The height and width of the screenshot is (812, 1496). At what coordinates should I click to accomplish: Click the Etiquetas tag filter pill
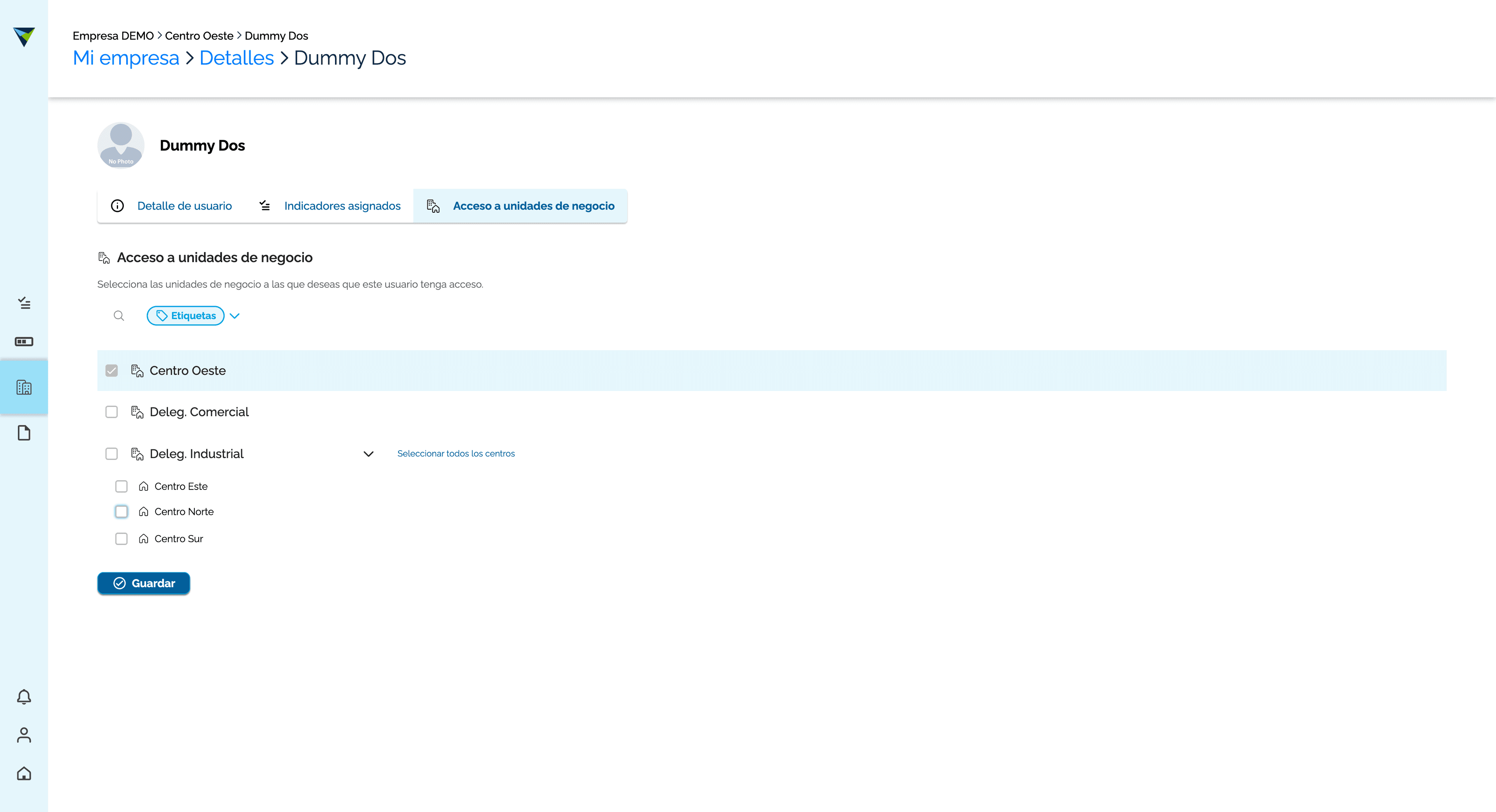pyautogui.click(x=186, y=316)
